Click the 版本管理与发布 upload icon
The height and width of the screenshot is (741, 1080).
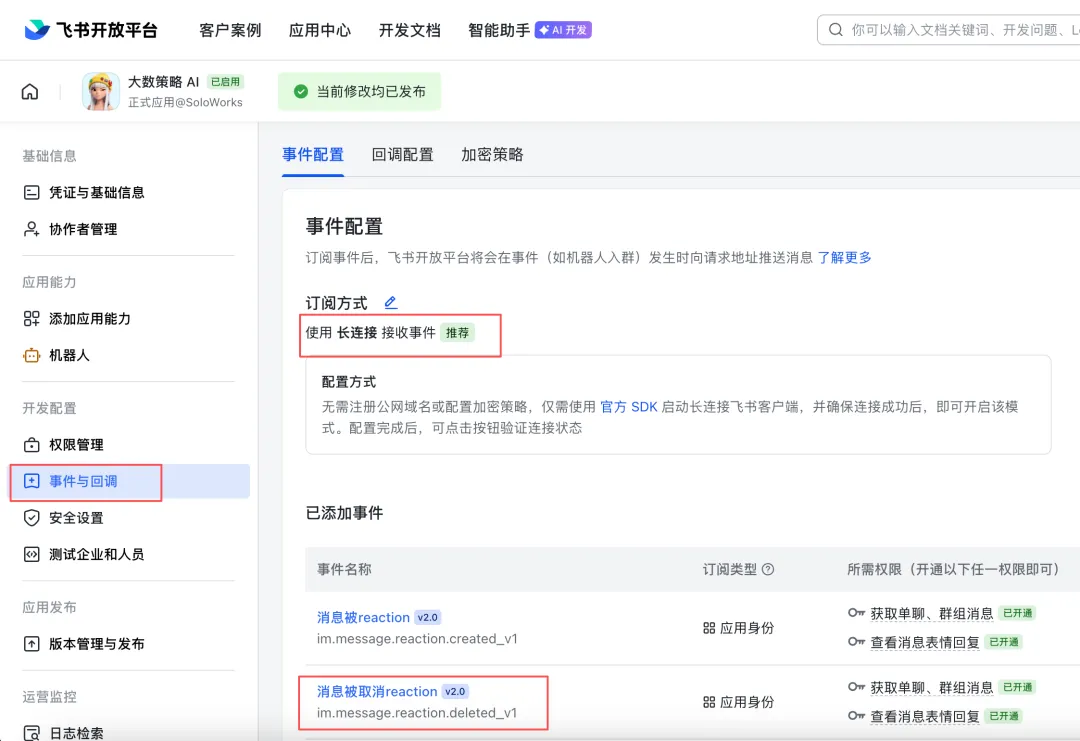(32, 644)
